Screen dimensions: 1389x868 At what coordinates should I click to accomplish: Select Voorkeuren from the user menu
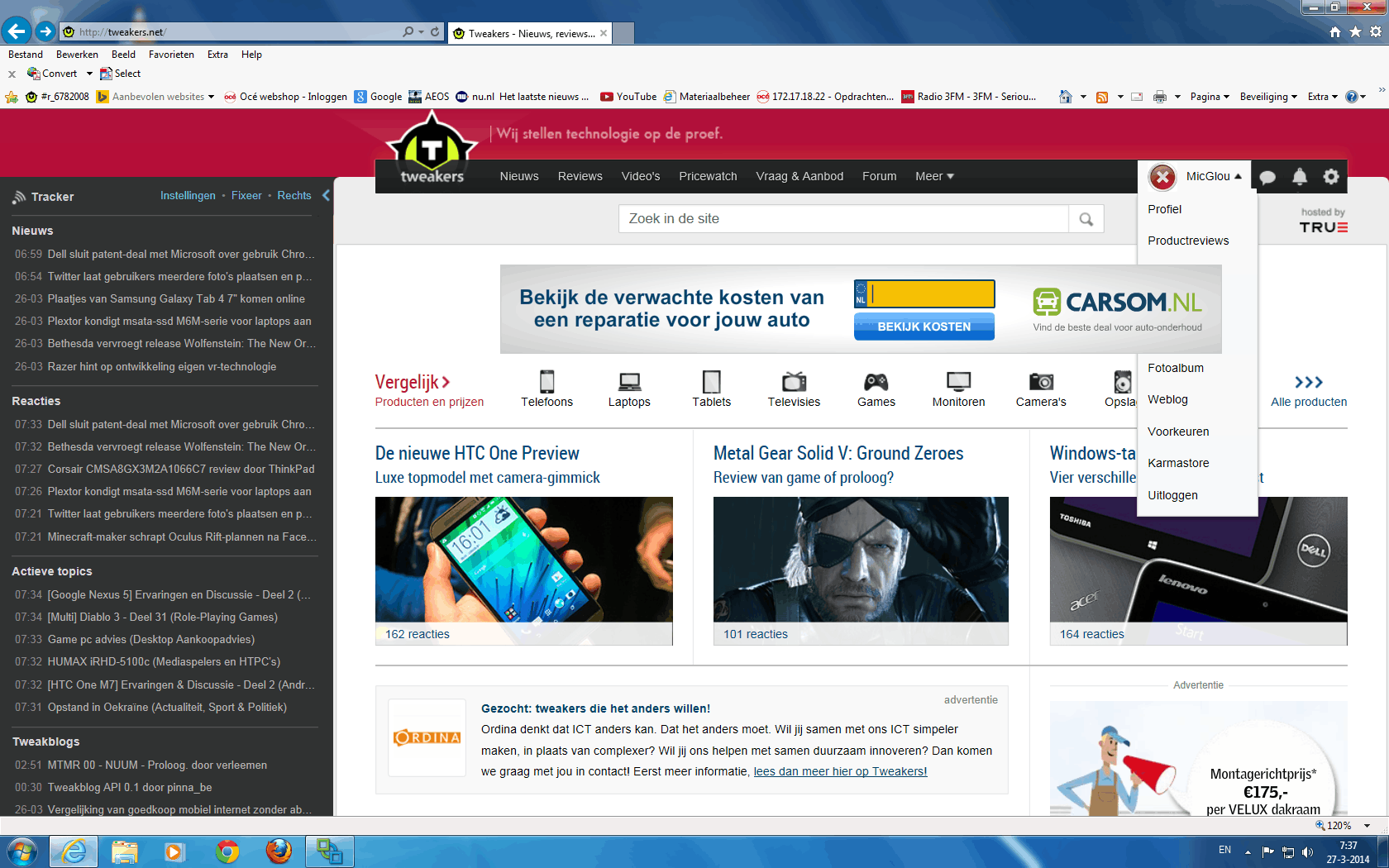(x=1178, y=432)
